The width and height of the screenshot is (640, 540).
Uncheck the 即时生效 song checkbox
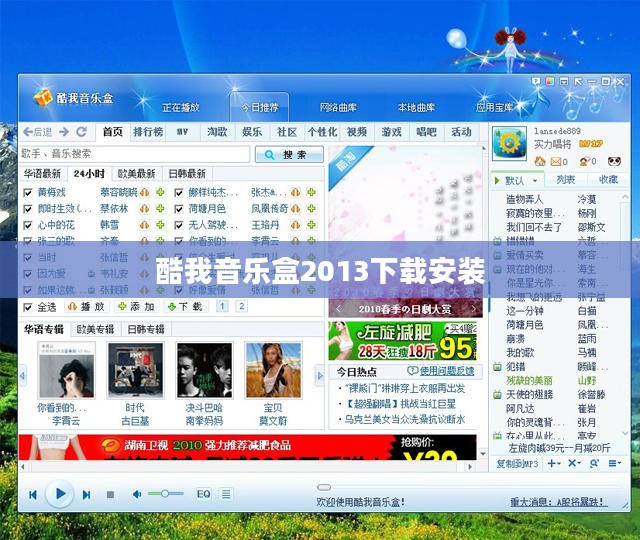[28, 209]
